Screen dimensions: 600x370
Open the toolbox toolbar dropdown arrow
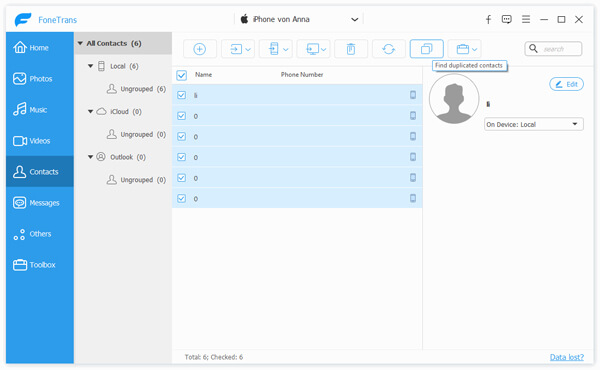[x=474, y=49]
